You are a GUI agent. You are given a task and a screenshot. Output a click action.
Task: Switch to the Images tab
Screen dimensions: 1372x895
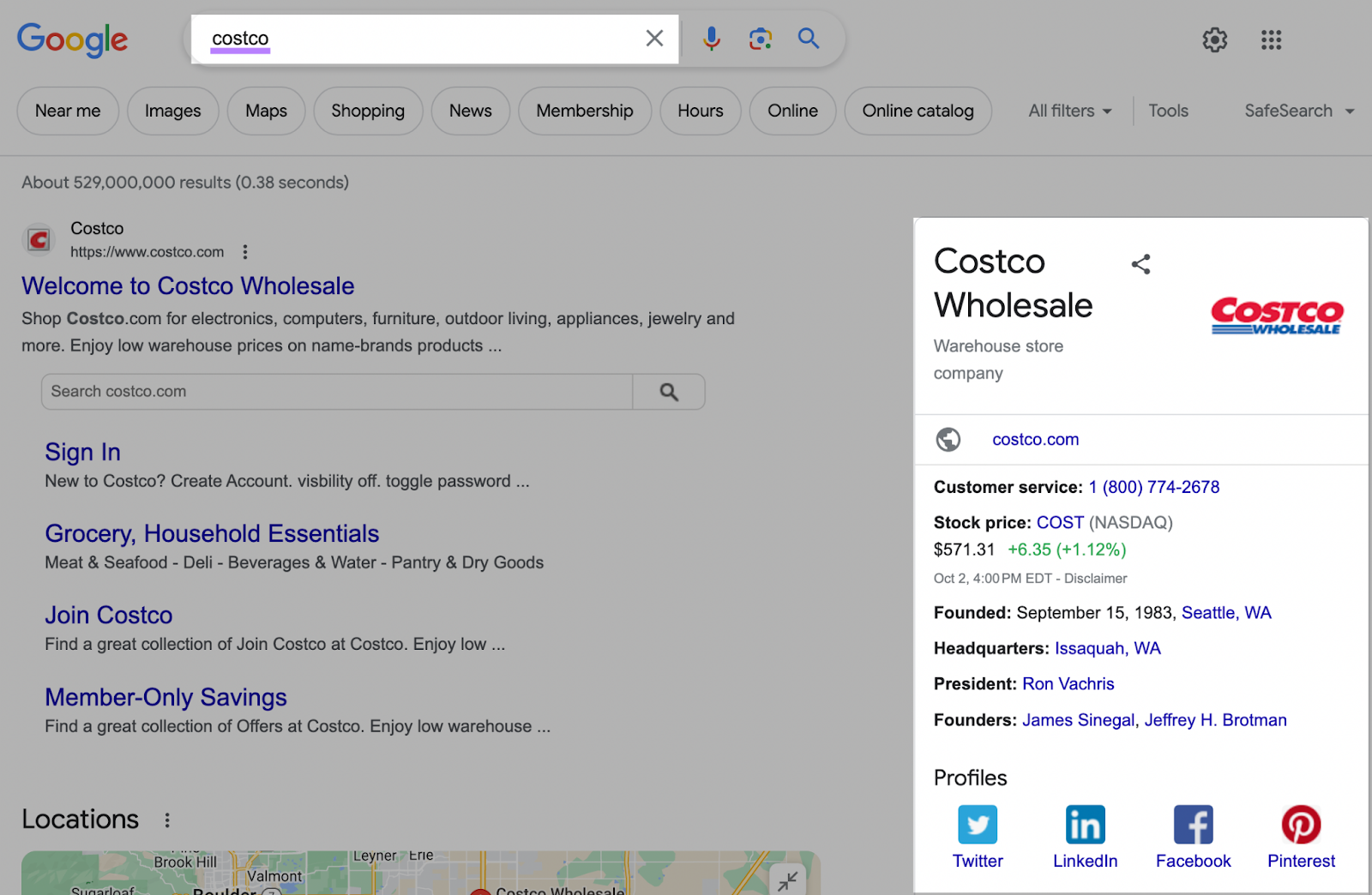(173, 111)
